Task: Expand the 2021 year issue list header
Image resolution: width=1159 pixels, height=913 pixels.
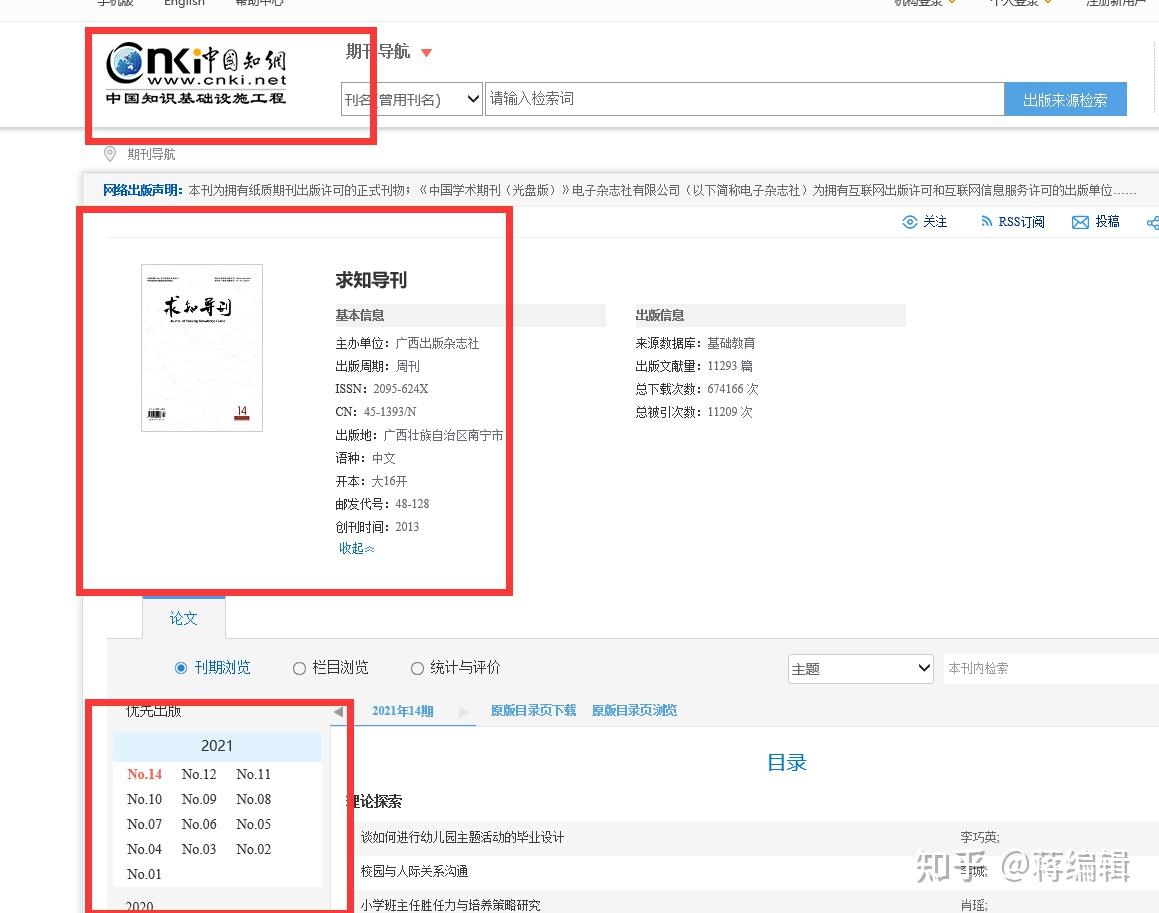Action: point(217,746)
